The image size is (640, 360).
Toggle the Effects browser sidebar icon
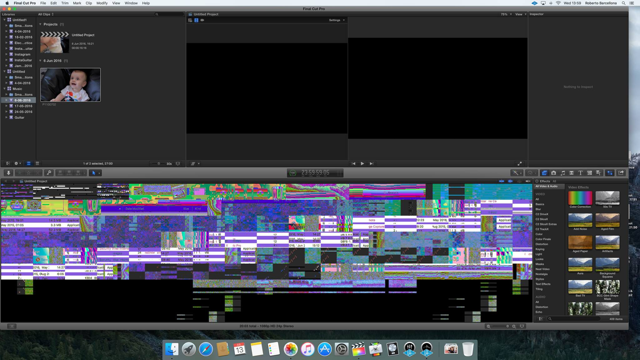(x=540, y=319)
